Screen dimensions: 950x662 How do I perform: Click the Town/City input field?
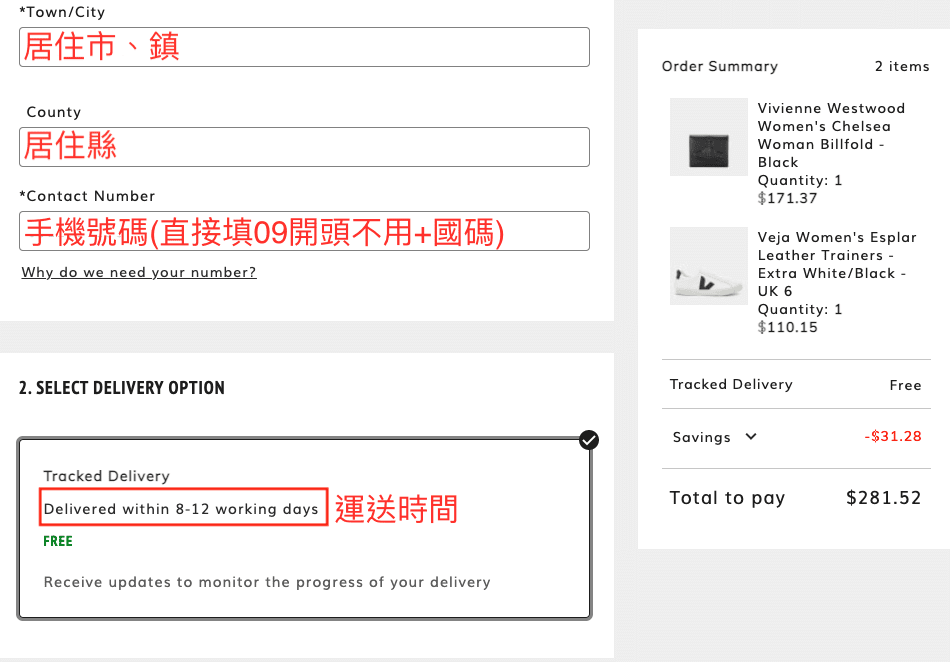pyautogui.click(x=304, y=47)
